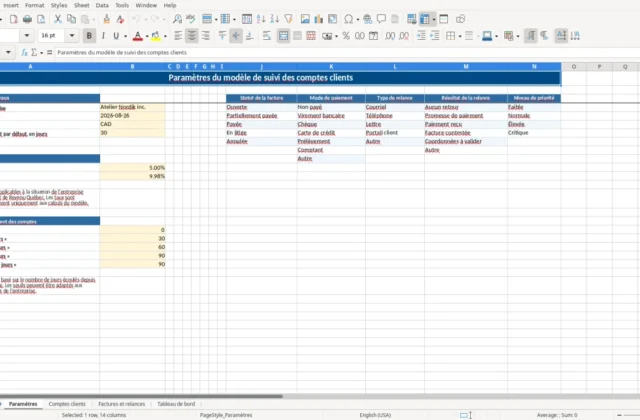The image size is (640, 420).
Task: Toggle Bold formatting
Action: pyautogui.click(x=89, y=36)
